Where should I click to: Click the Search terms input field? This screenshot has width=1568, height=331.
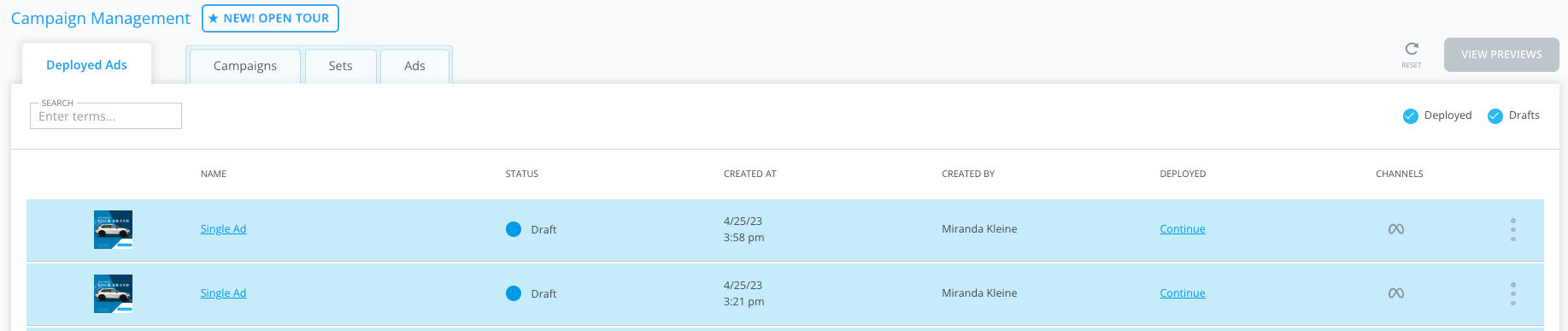pyautogui.click(x=106, y=116)
